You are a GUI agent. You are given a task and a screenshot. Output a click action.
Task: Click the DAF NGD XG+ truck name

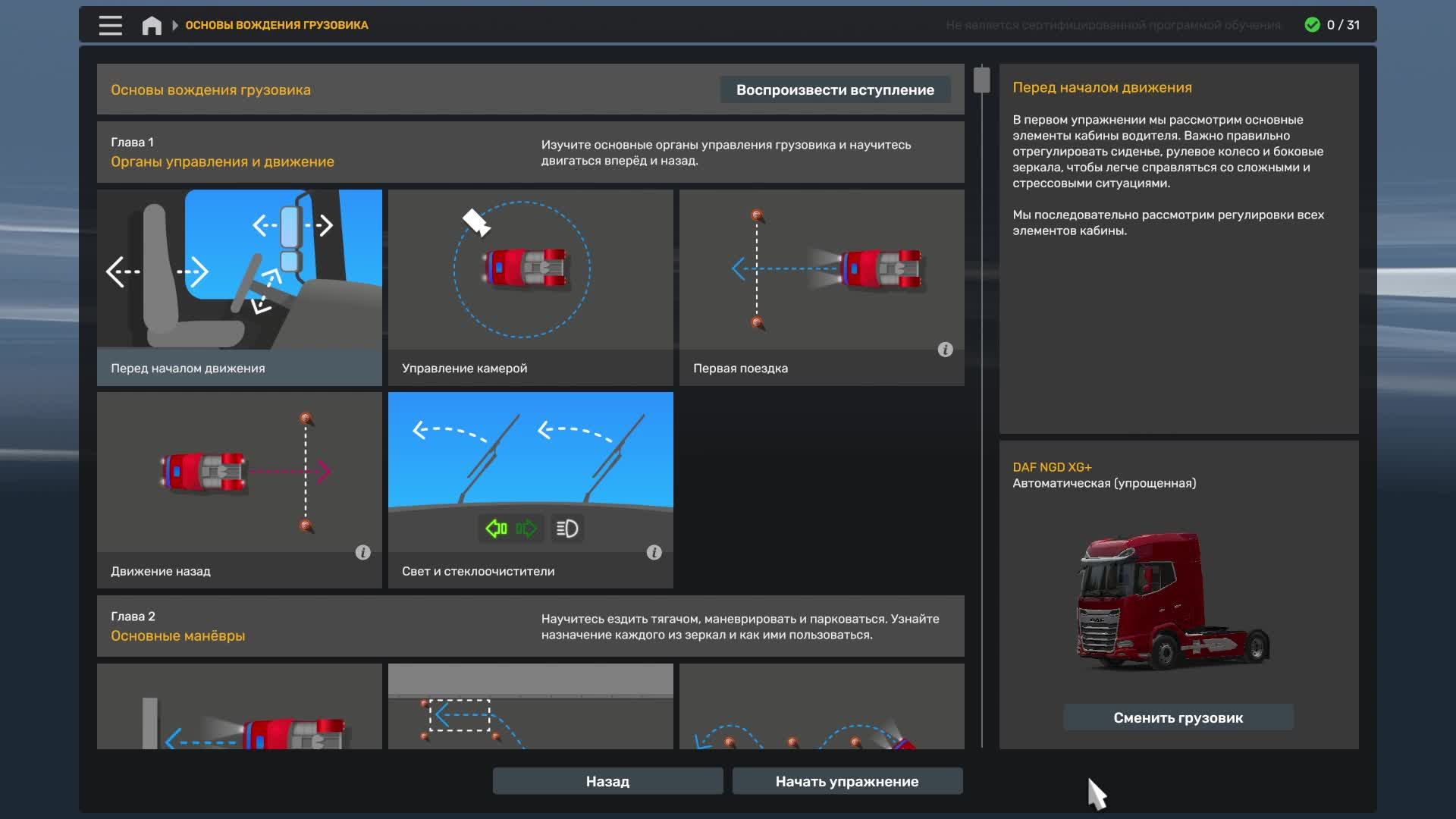1052,467
